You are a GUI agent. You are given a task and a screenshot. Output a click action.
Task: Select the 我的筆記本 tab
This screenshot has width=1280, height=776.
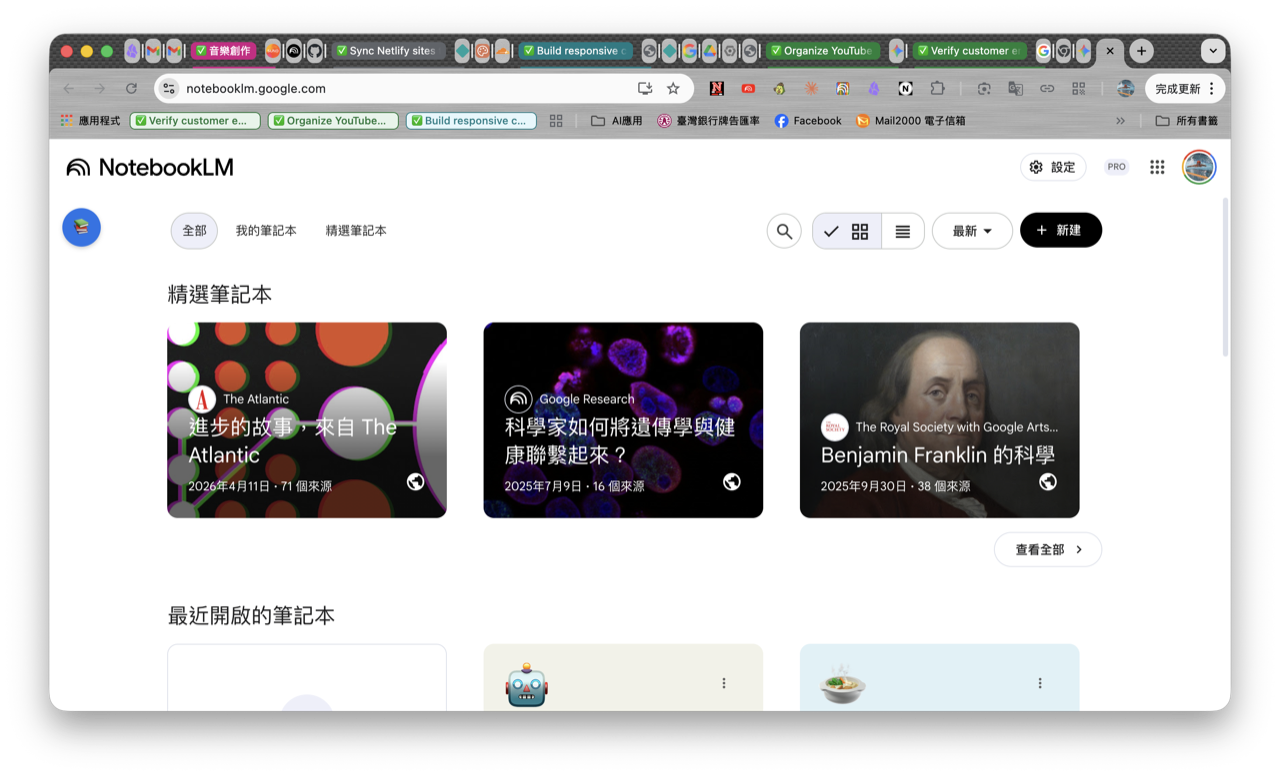tap(266, 230)
